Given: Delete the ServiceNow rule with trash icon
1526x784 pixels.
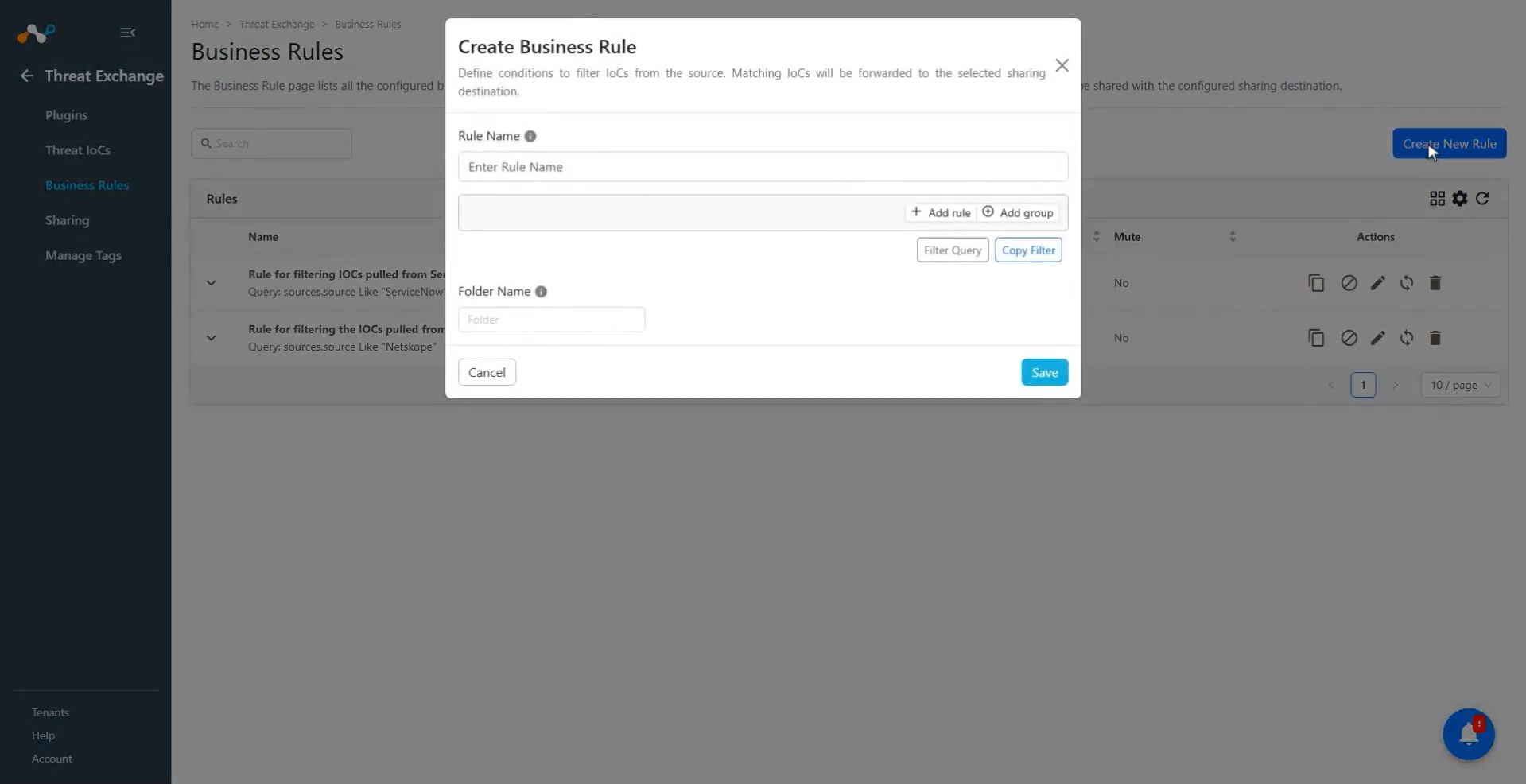Looking at the screenshot, I should [1435, 283].
